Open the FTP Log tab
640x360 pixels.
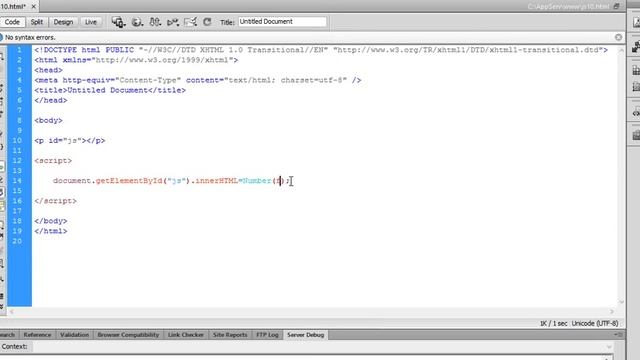point(267,335)
